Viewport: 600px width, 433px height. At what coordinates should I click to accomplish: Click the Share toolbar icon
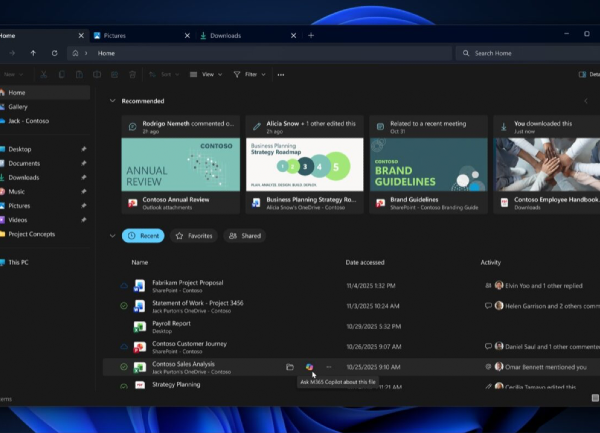coord(114,75)
